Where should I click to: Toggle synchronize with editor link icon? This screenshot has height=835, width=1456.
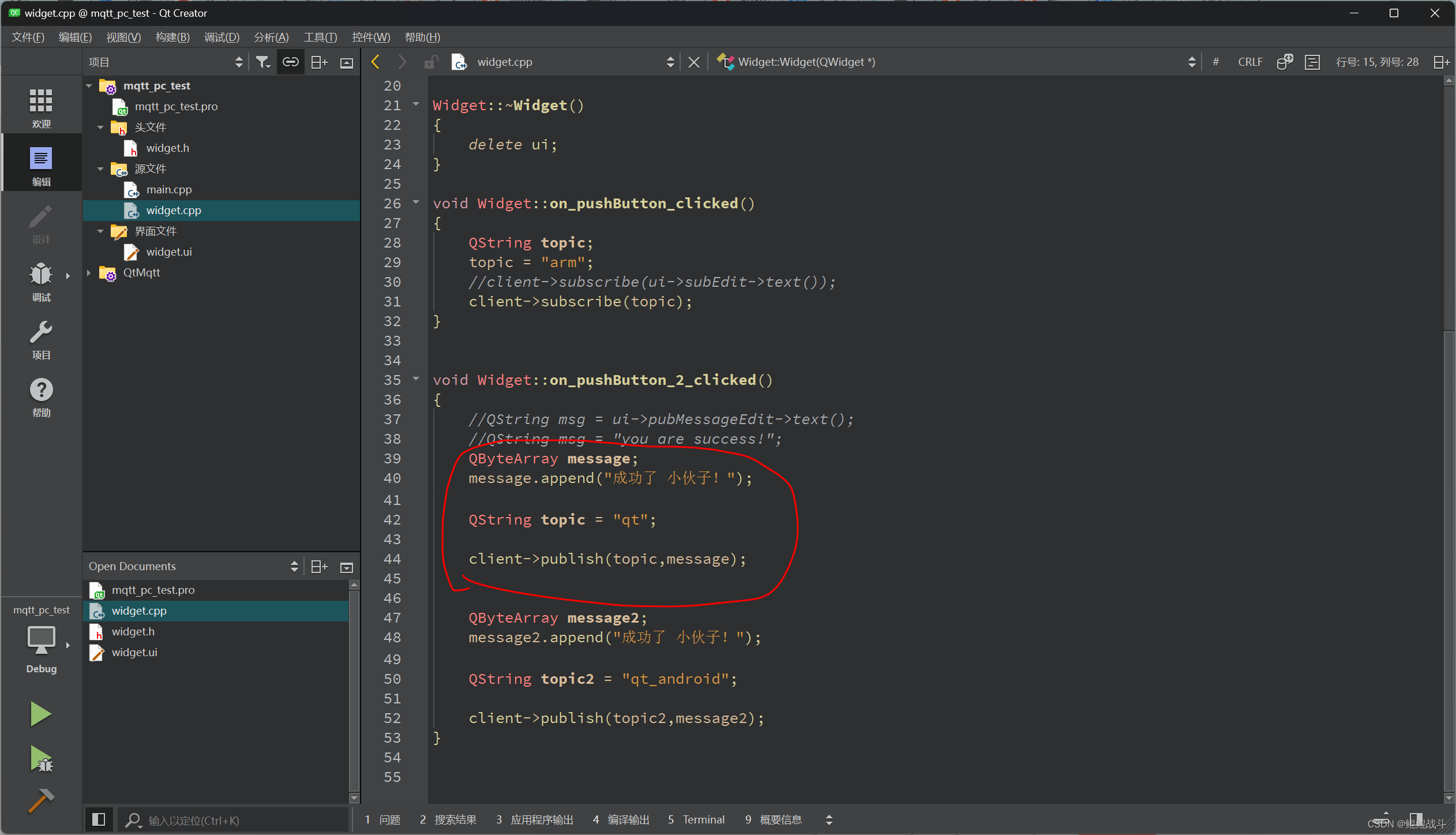coord(290,62)
